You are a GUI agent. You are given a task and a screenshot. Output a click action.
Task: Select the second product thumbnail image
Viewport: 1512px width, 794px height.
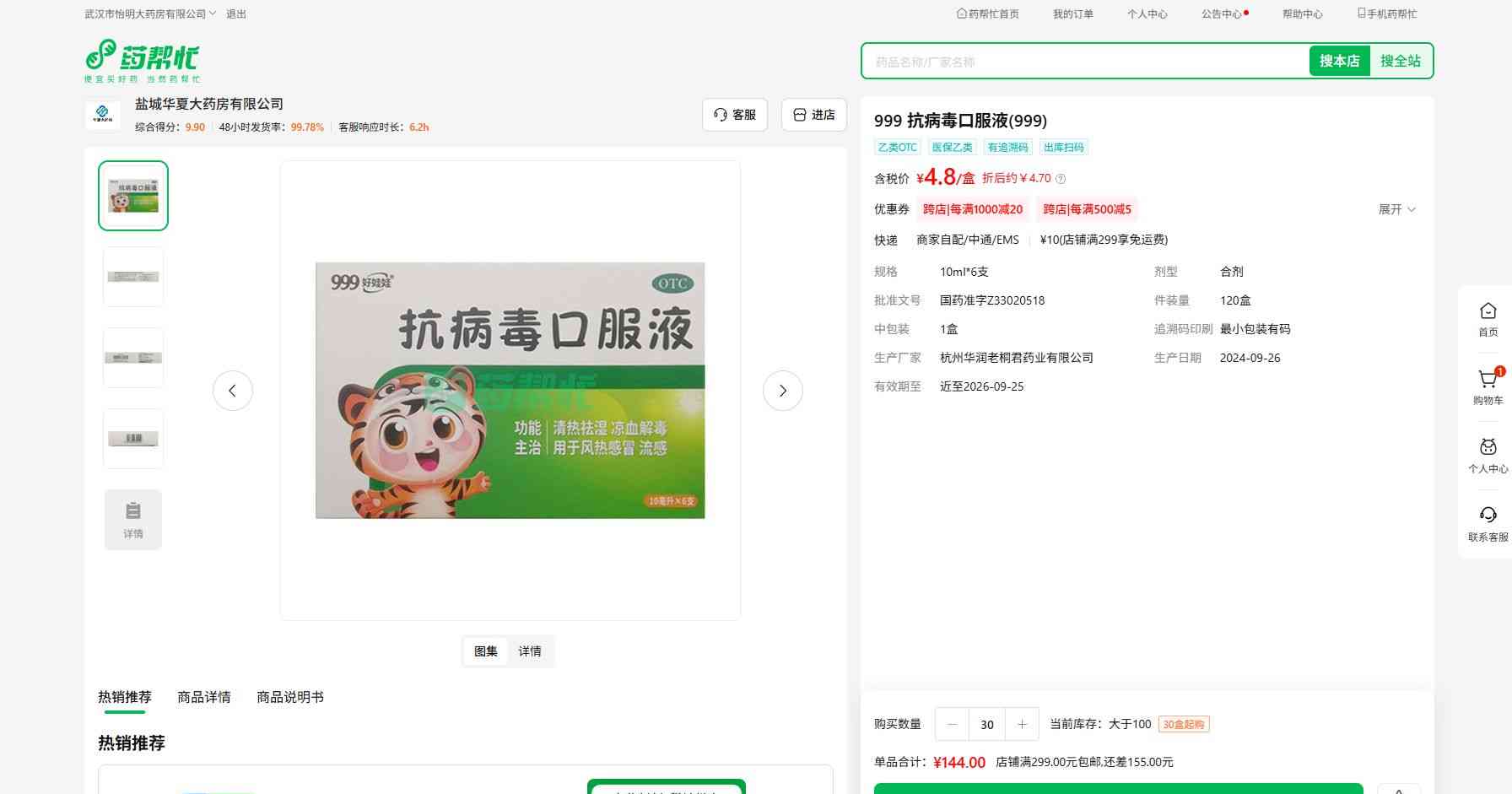click(133, 277)
